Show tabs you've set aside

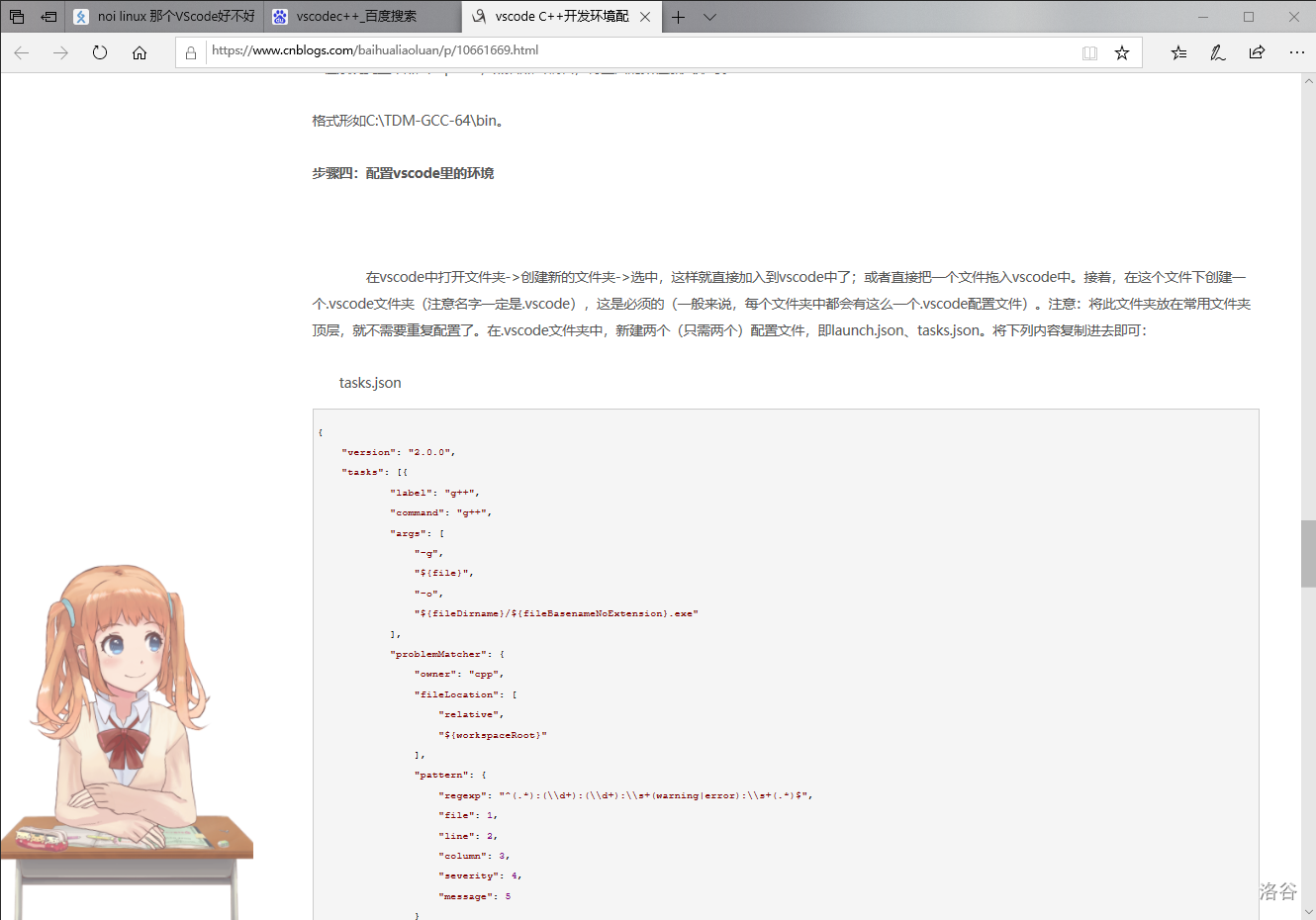coord(17,17)
